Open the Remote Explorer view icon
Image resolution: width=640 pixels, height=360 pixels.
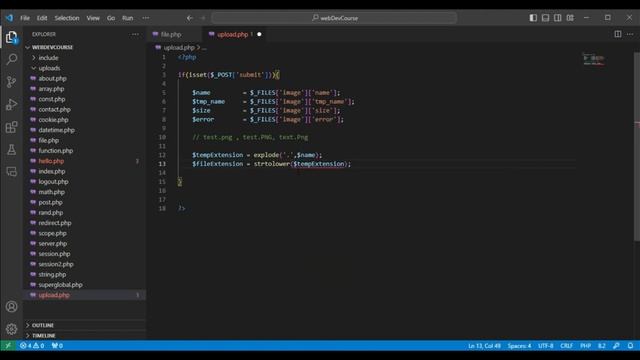[x=11, y=171]
